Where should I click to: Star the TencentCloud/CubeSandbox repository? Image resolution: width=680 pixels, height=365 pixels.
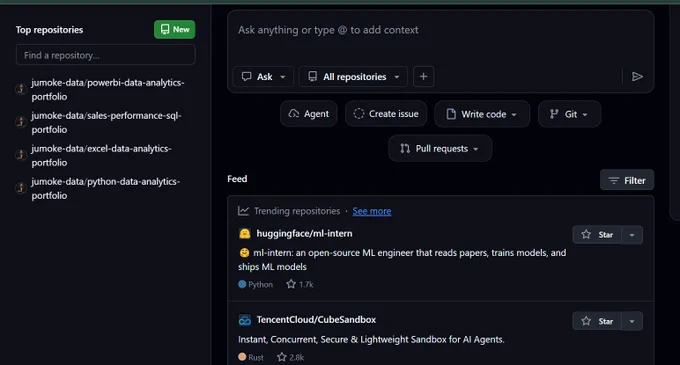click(597, 321)
